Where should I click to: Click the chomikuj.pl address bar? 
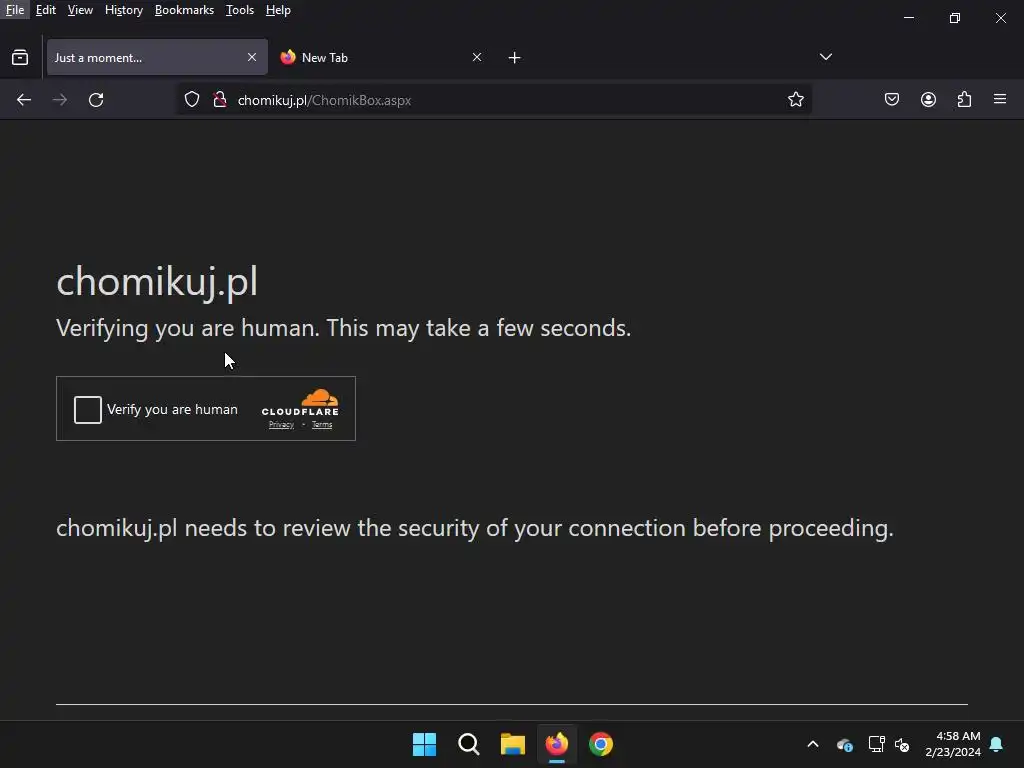pos(493,100)
